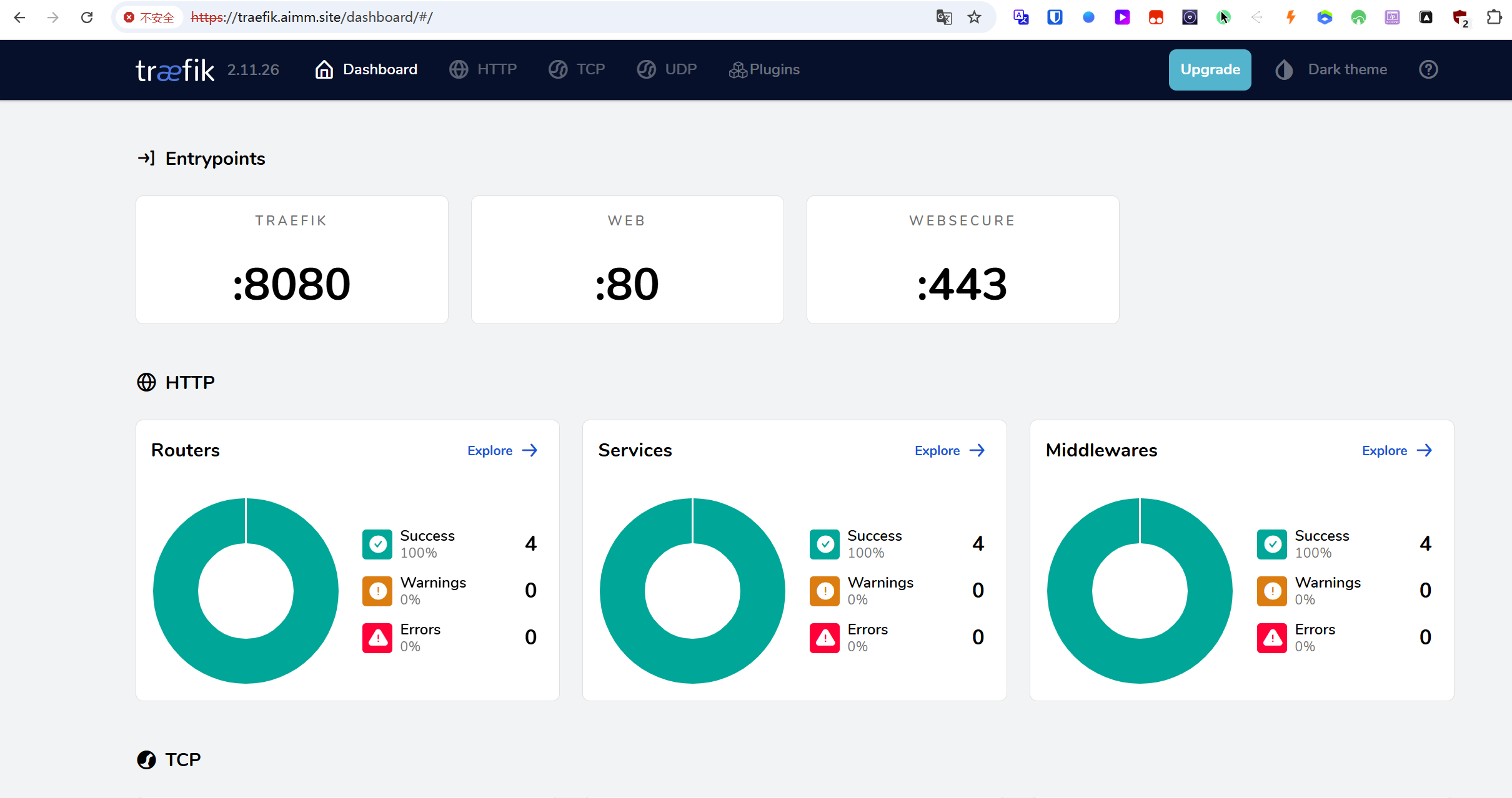This screenshot has width=1512, height=798.
Task: Bookmark this page with star icon
Action: point(974,17)
